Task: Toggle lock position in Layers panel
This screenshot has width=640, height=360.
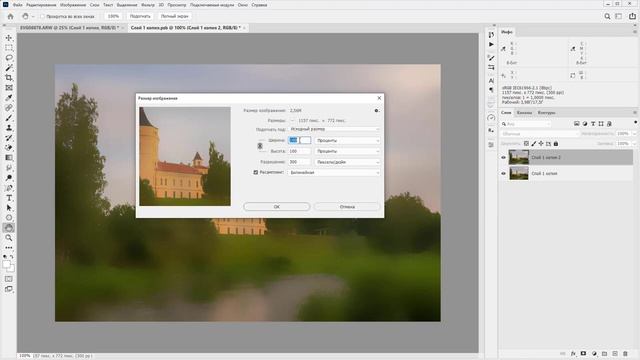Action: pos(541,144)
